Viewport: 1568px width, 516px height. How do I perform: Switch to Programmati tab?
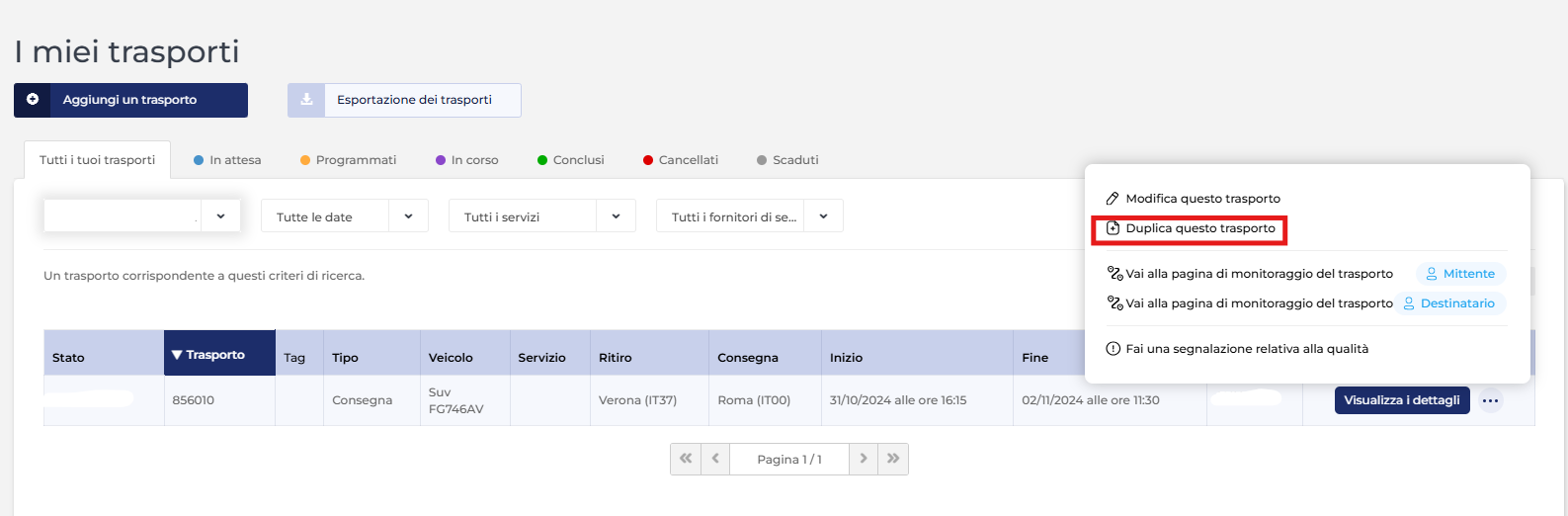tap(349, 160)
